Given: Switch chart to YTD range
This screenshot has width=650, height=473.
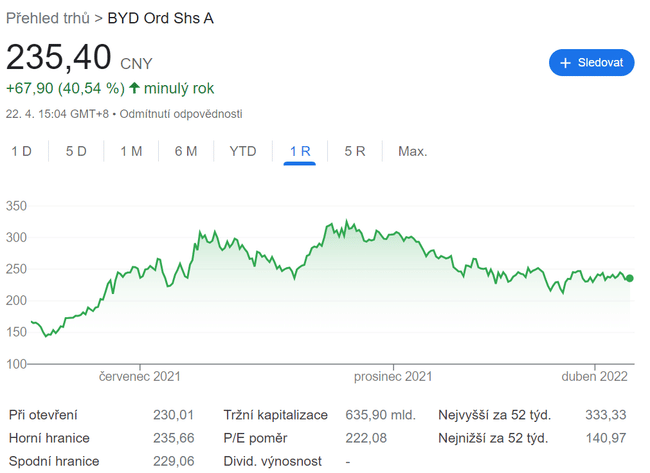Looking at the screenshot, I should point(243,151).
